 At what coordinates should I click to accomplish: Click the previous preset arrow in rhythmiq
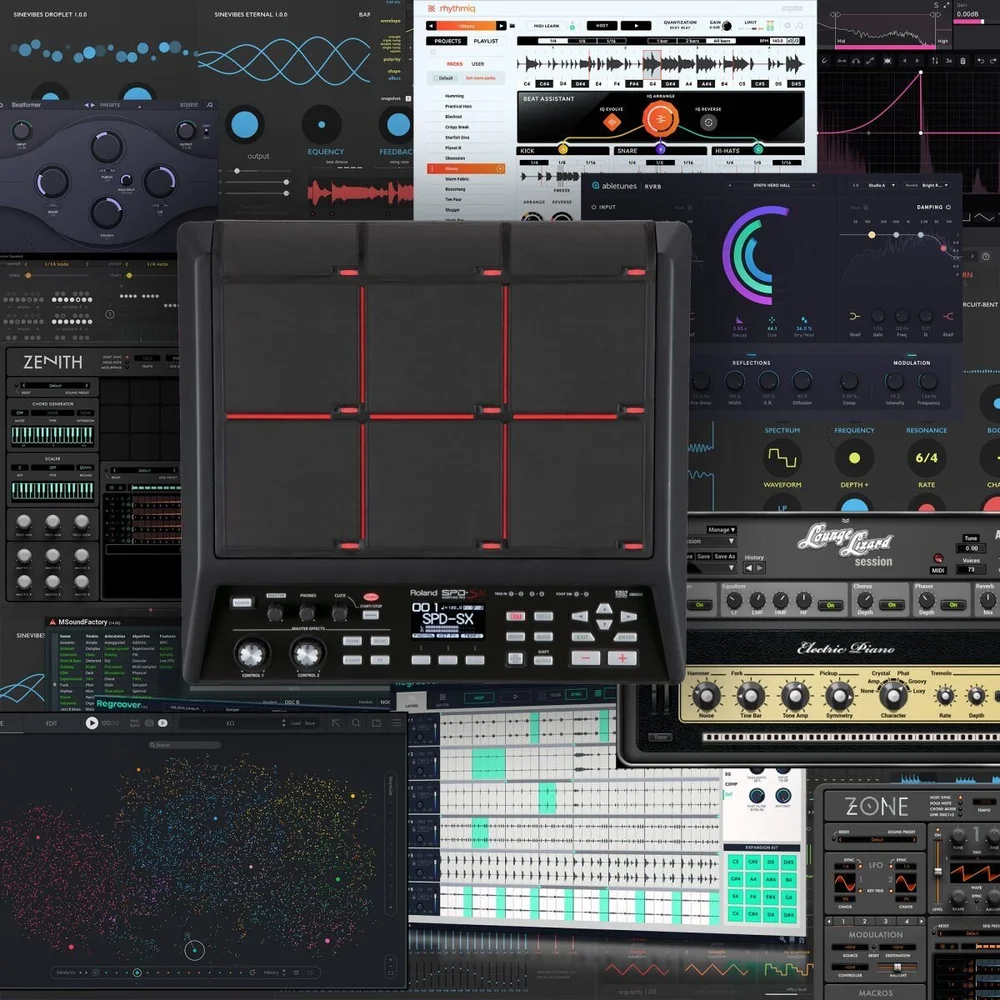tap(431, 26)
